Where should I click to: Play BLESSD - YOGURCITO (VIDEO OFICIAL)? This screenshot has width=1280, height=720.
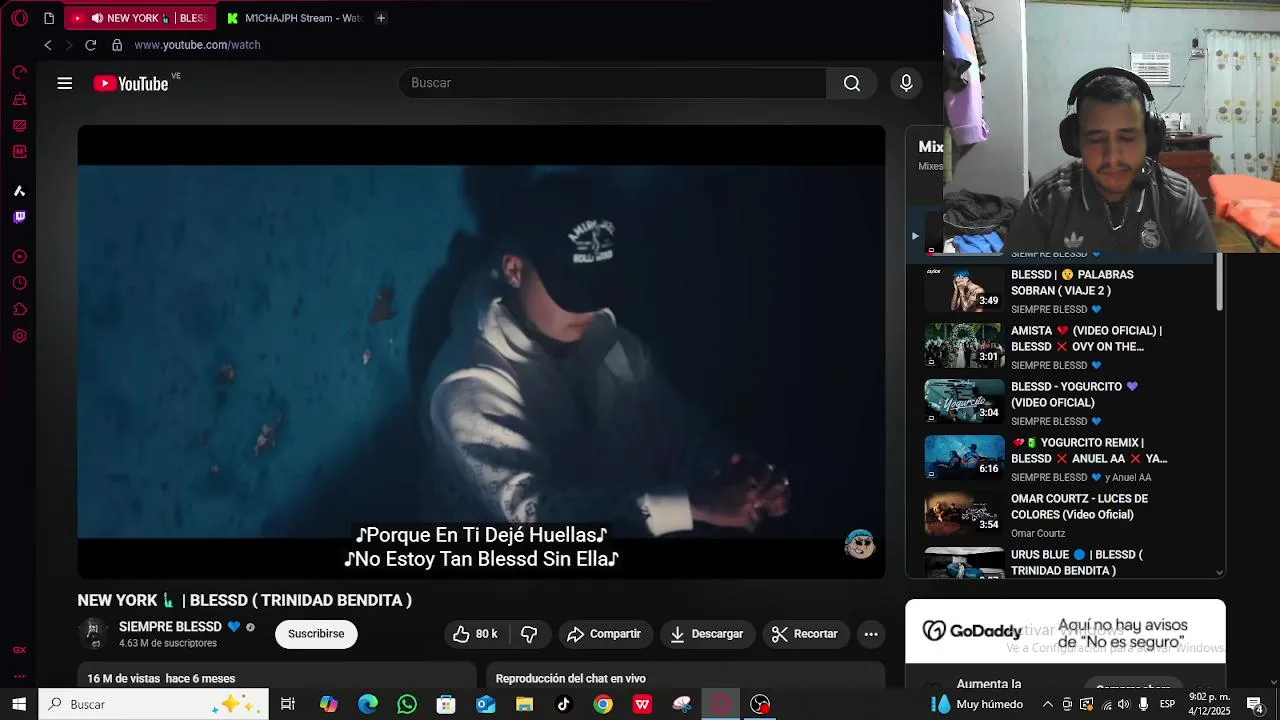coord(1065,402)
